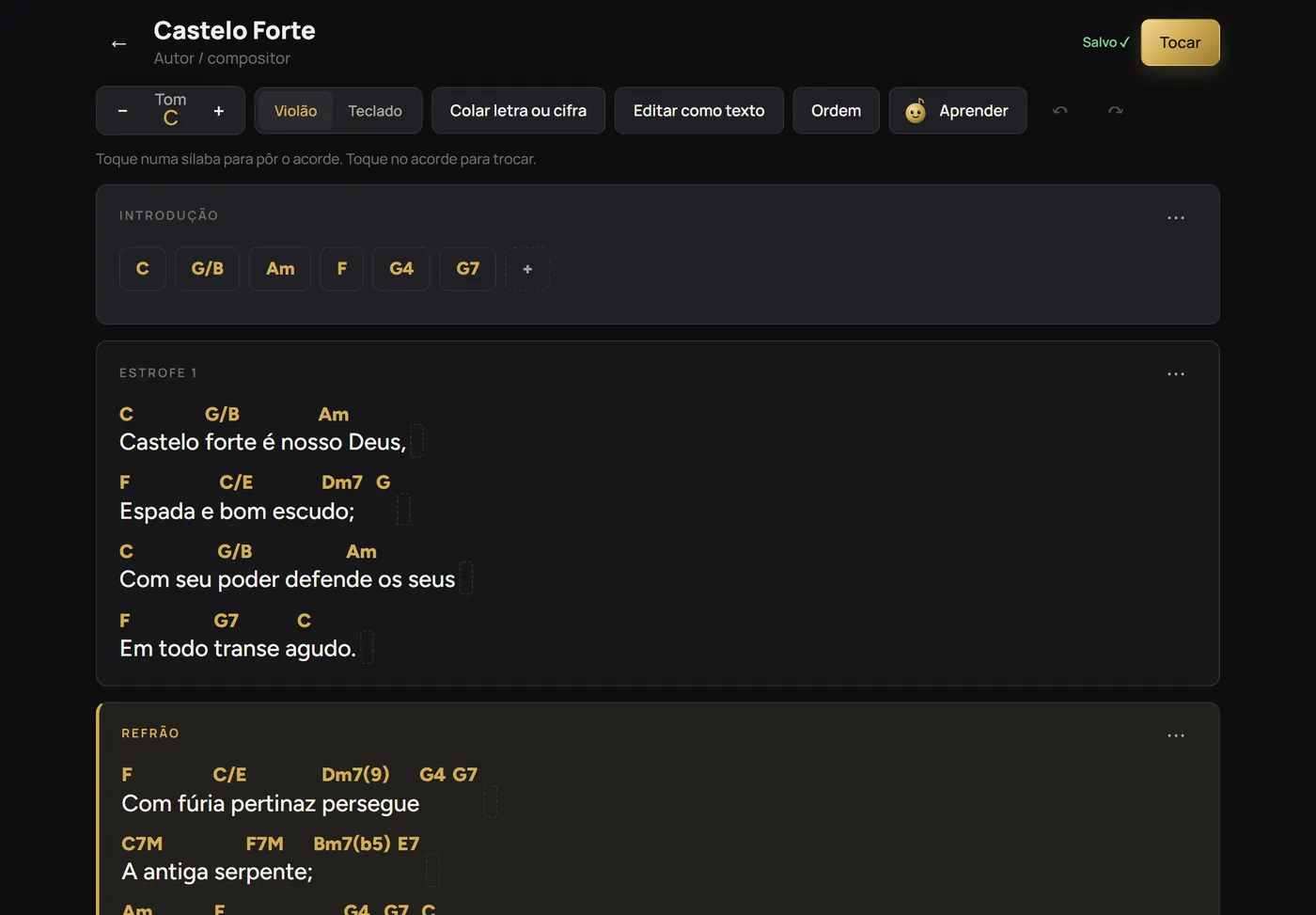Image resolution: width=1316 pixels, height=915 pixels.
Task: Tap the G4 chord chip in Introdução
Action: pyautogui.click(x=401, y=269)
